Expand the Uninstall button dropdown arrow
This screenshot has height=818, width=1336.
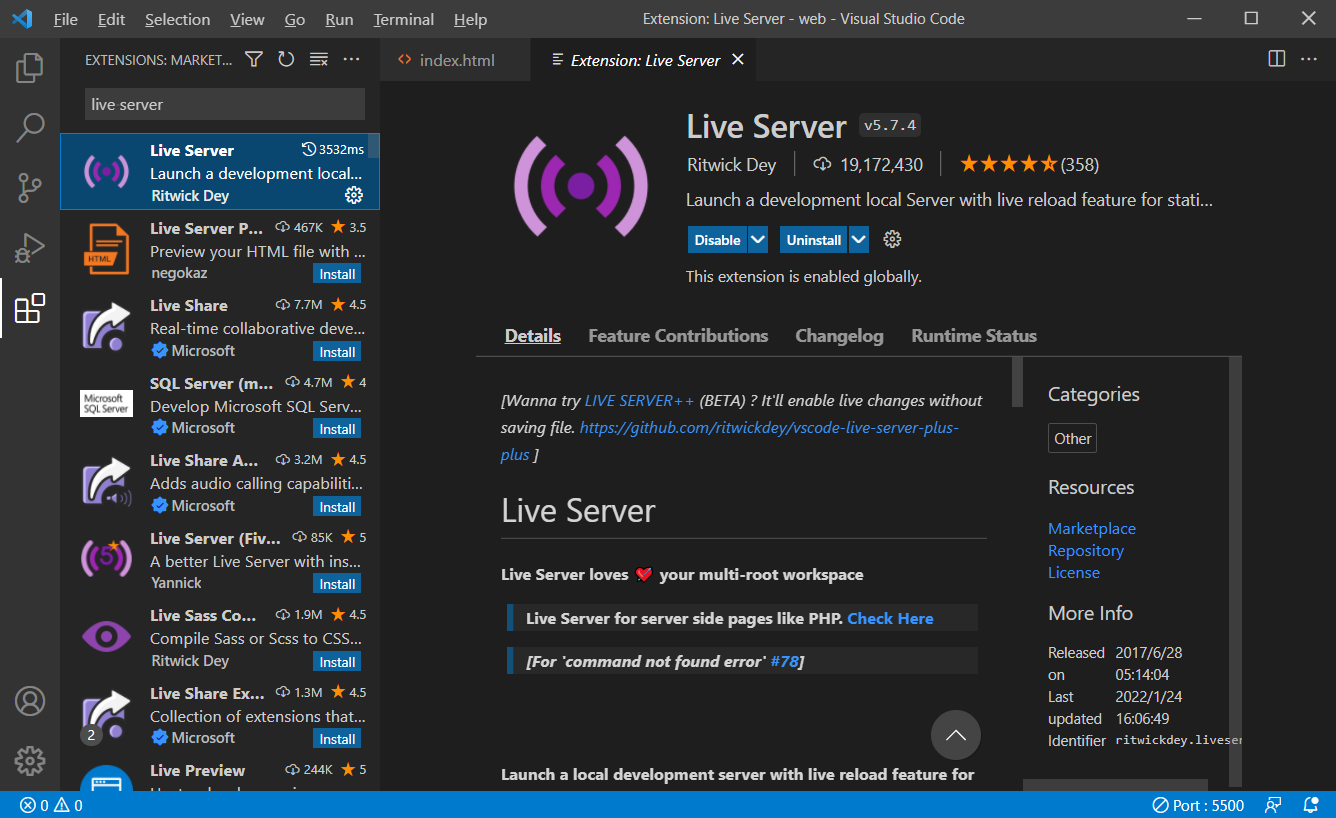[x=859, y=240]
